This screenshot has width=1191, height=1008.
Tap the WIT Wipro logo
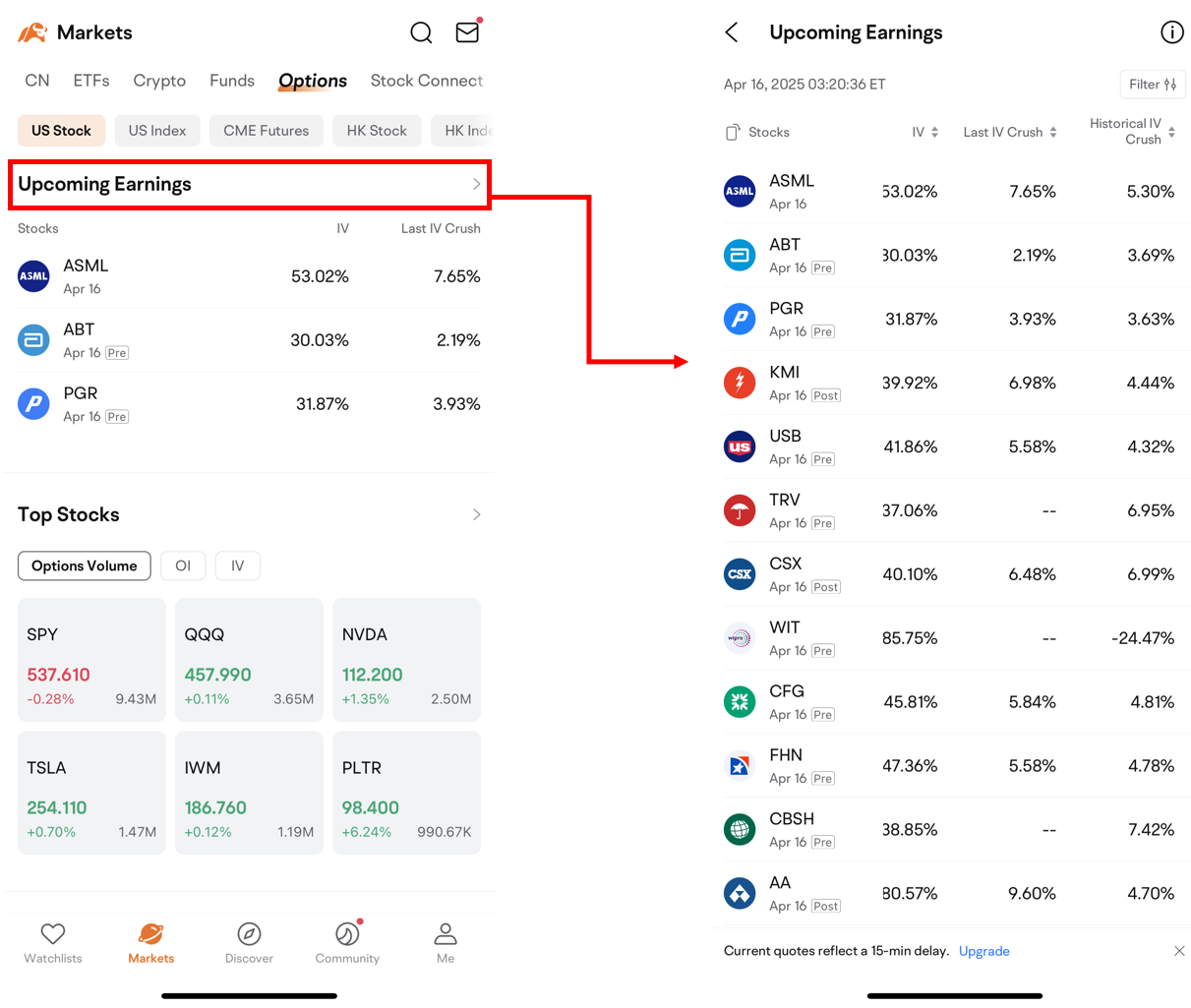740,638
